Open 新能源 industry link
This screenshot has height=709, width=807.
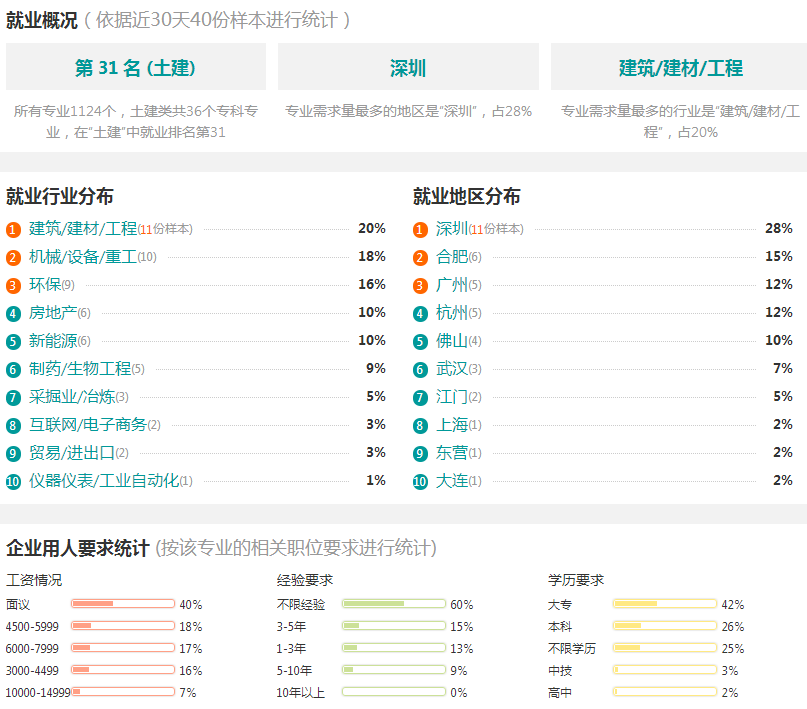click(x=53, y=341)
